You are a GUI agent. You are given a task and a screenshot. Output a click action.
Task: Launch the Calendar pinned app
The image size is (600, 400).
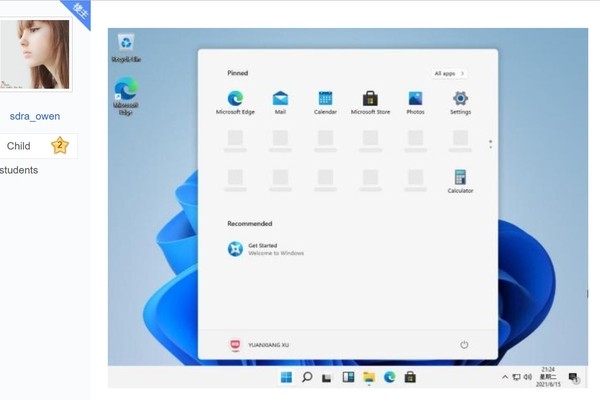[x=325, y=103]
